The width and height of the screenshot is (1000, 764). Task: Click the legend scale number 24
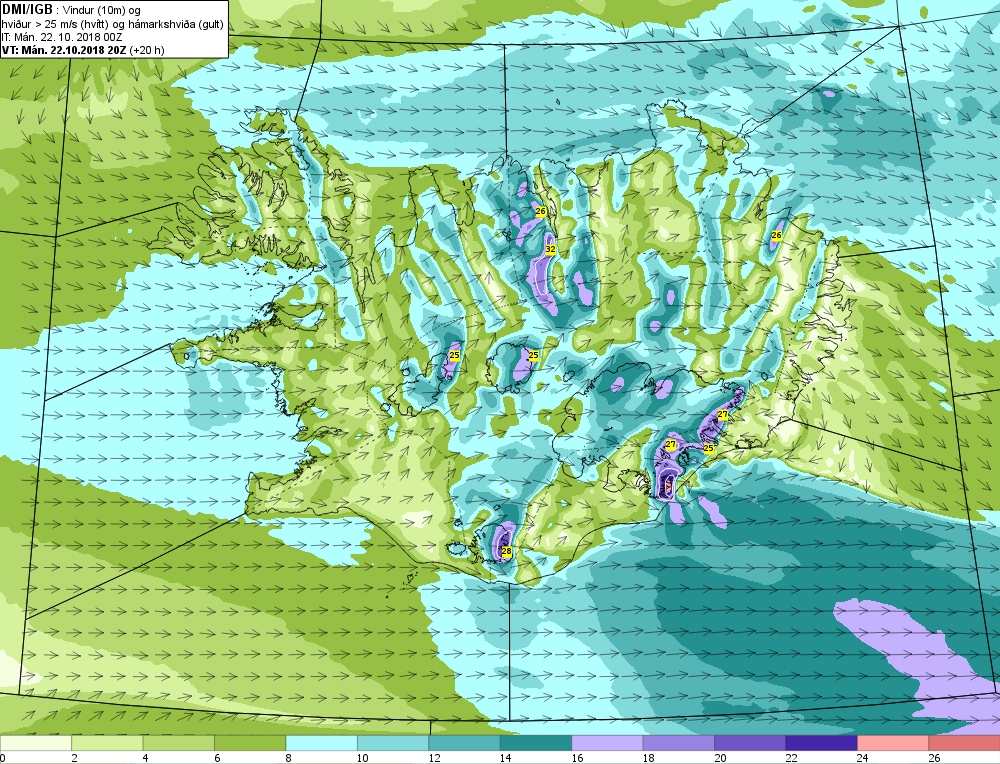tap(862, 758)
